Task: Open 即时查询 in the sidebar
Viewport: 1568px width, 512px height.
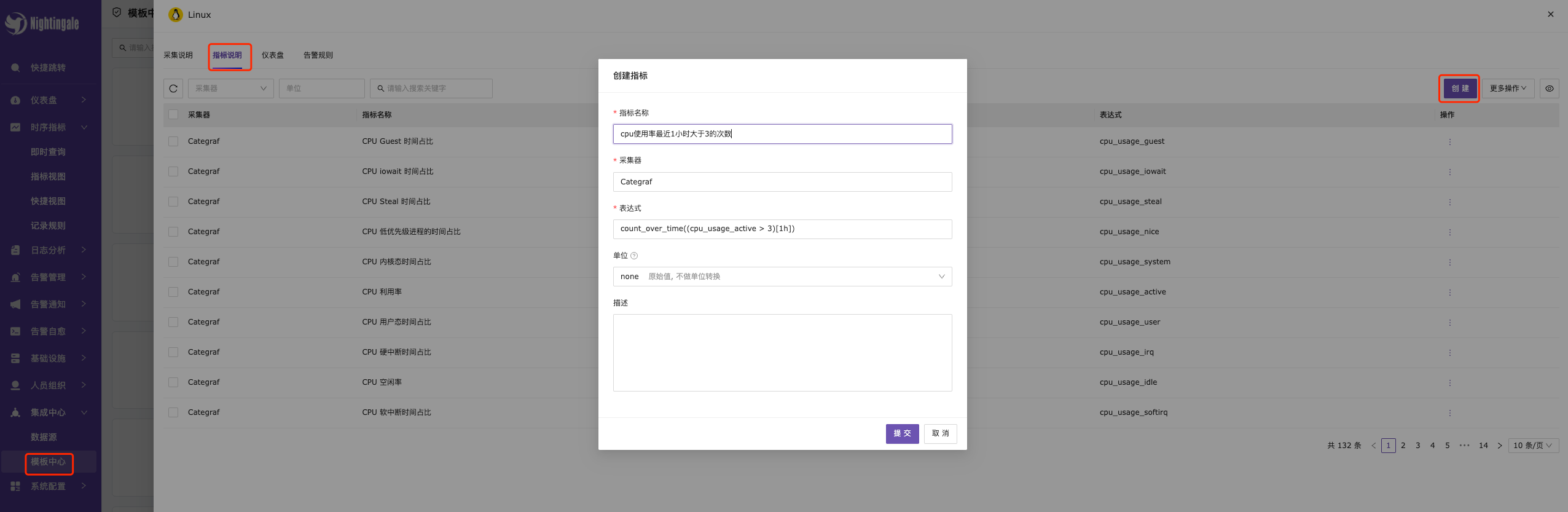Action: pos(48,152)
